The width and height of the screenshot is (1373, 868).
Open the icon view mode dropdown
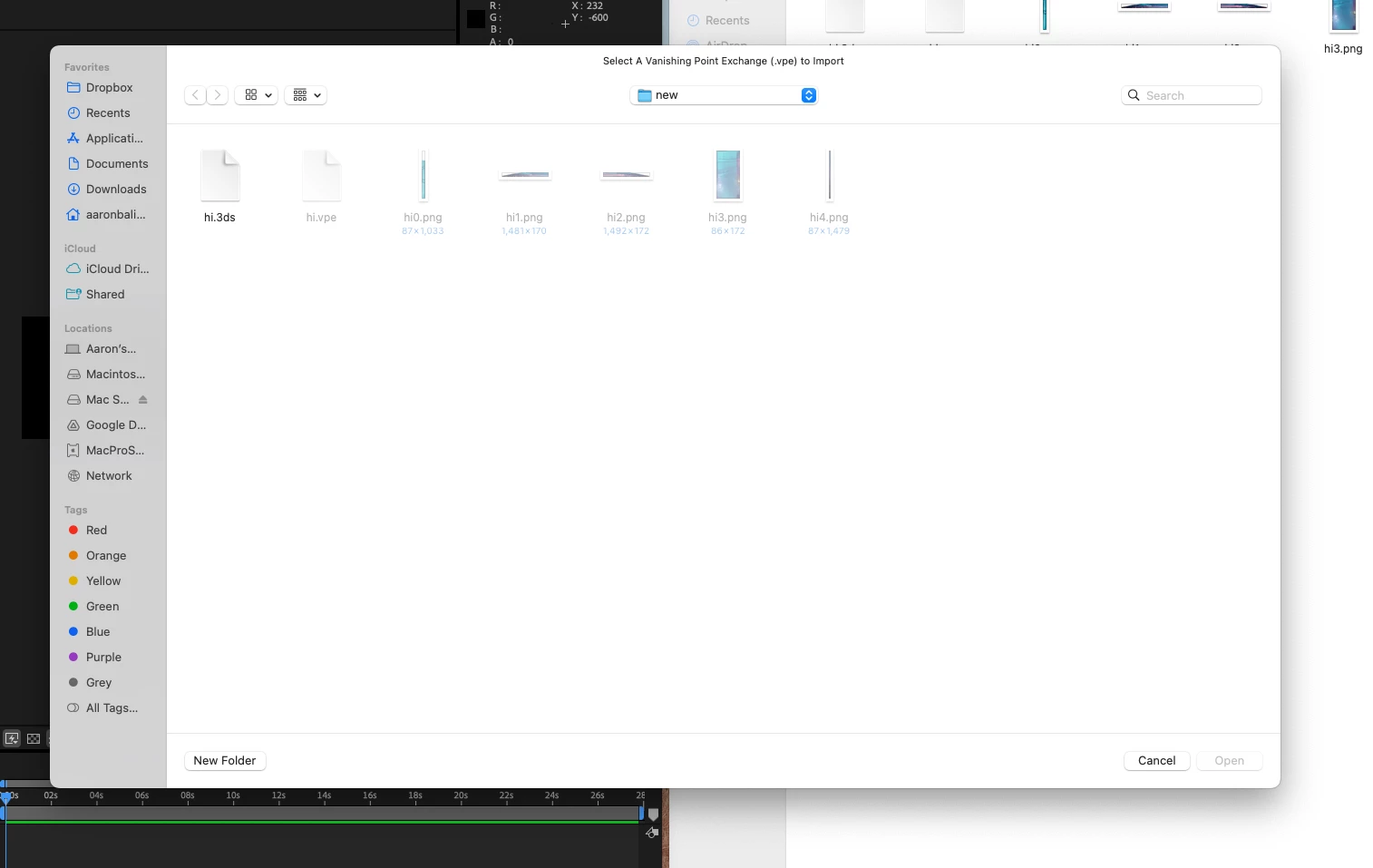(257, 95)
